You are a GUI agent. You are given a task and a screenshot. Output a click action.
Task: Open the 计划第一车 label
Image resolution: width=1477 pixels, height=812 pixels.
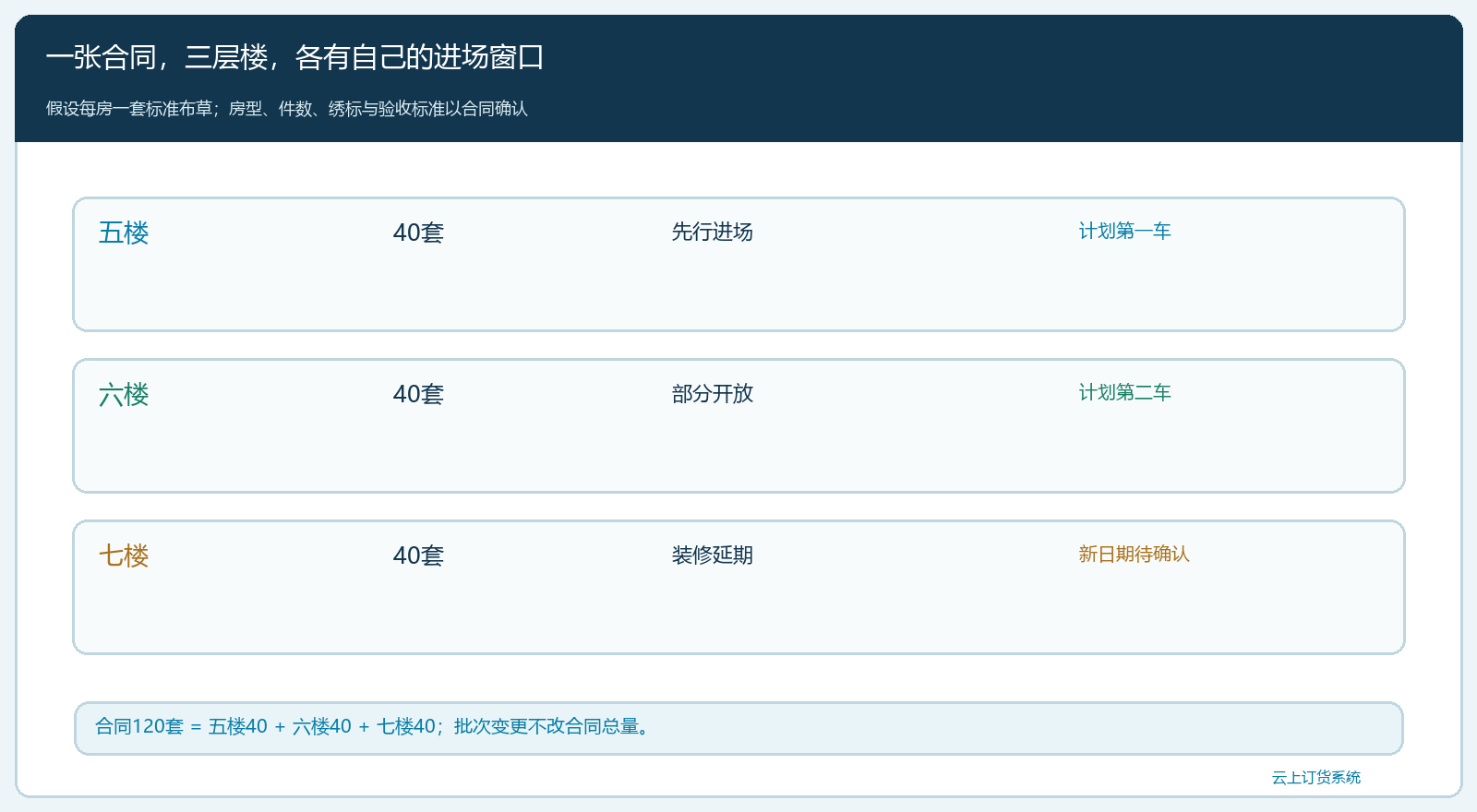tap(1124, 231)
